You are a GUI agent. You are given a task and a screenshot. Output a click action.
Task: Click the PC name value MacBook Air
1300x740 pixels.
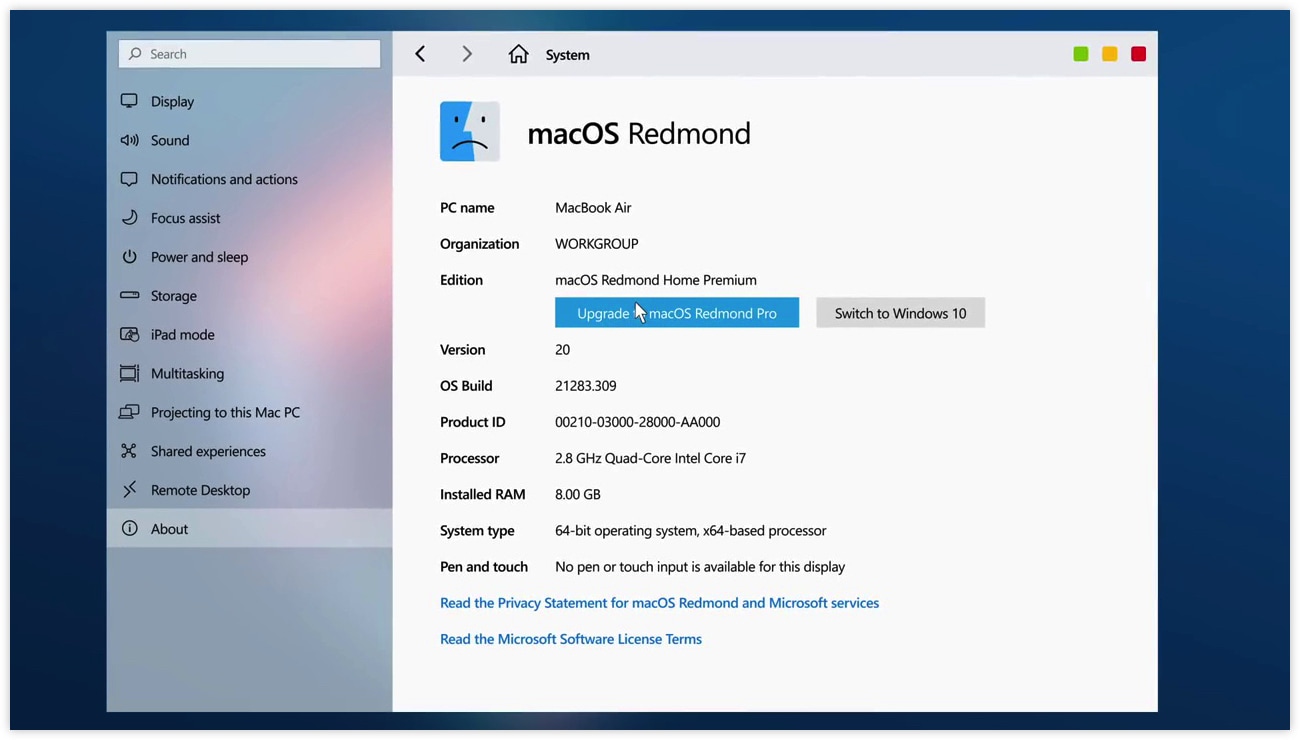[x=593, y=208]
